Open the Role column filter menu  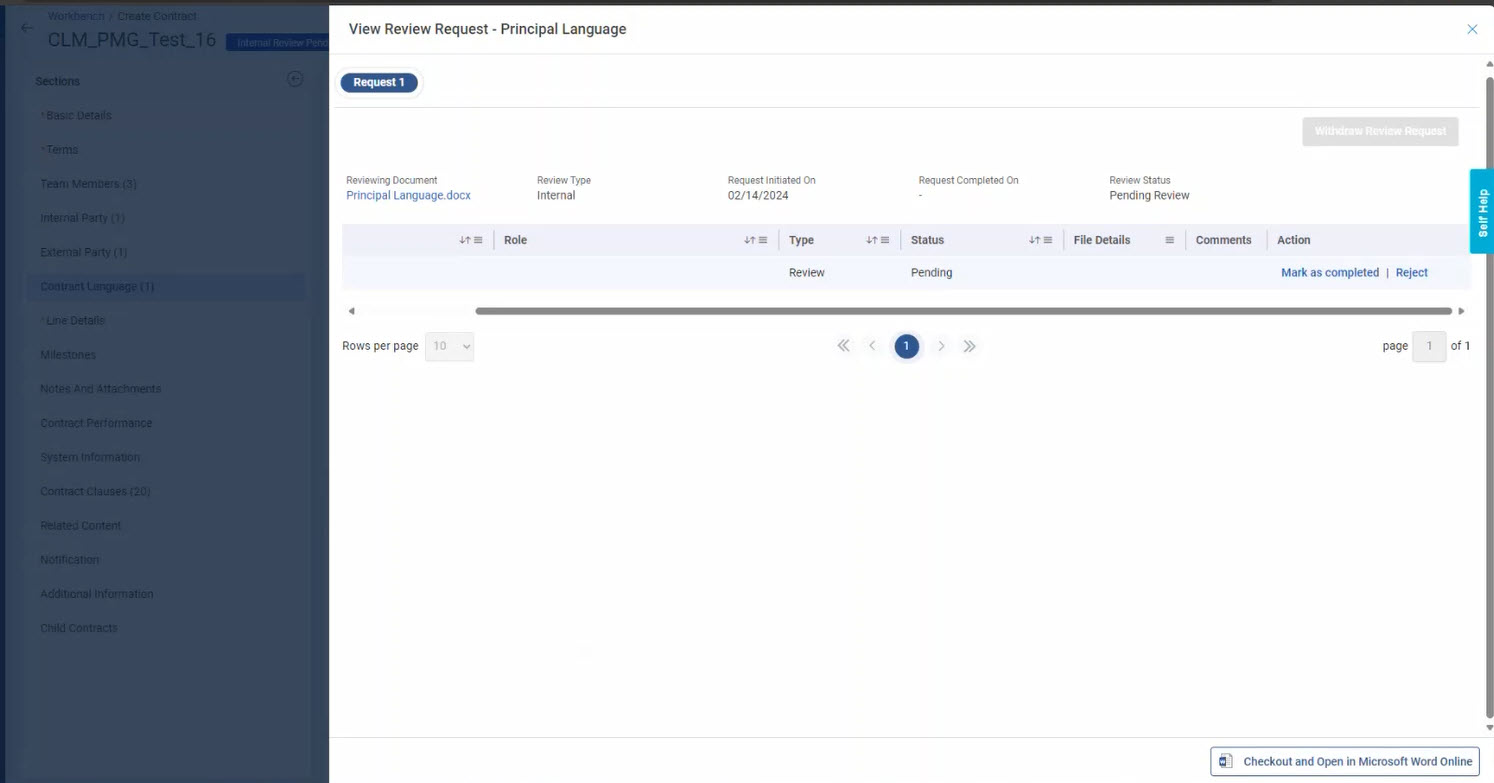[x=763, y=240]
